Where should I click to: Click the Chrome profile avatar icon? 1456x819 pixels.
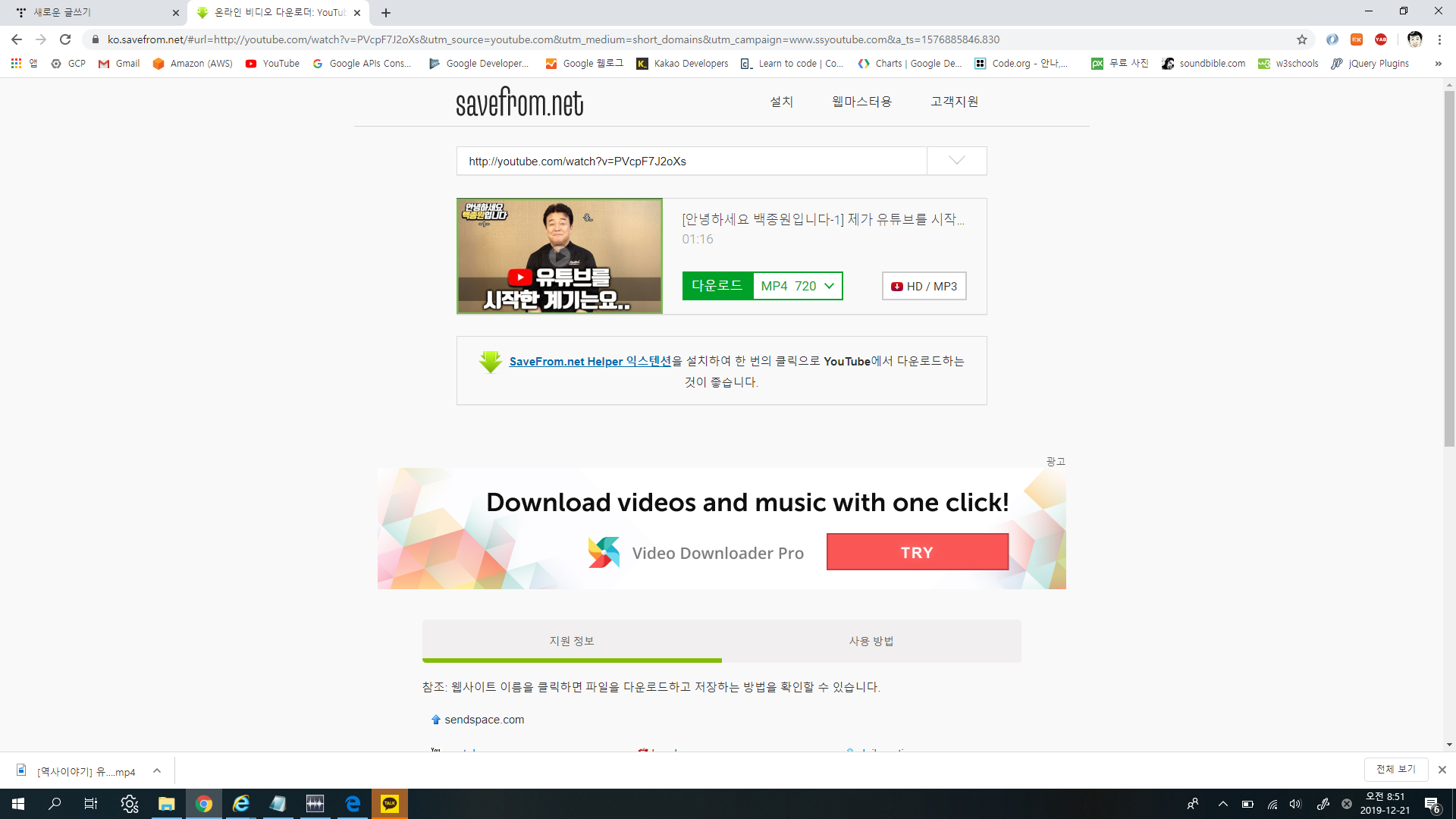[x=1414, y=39]
